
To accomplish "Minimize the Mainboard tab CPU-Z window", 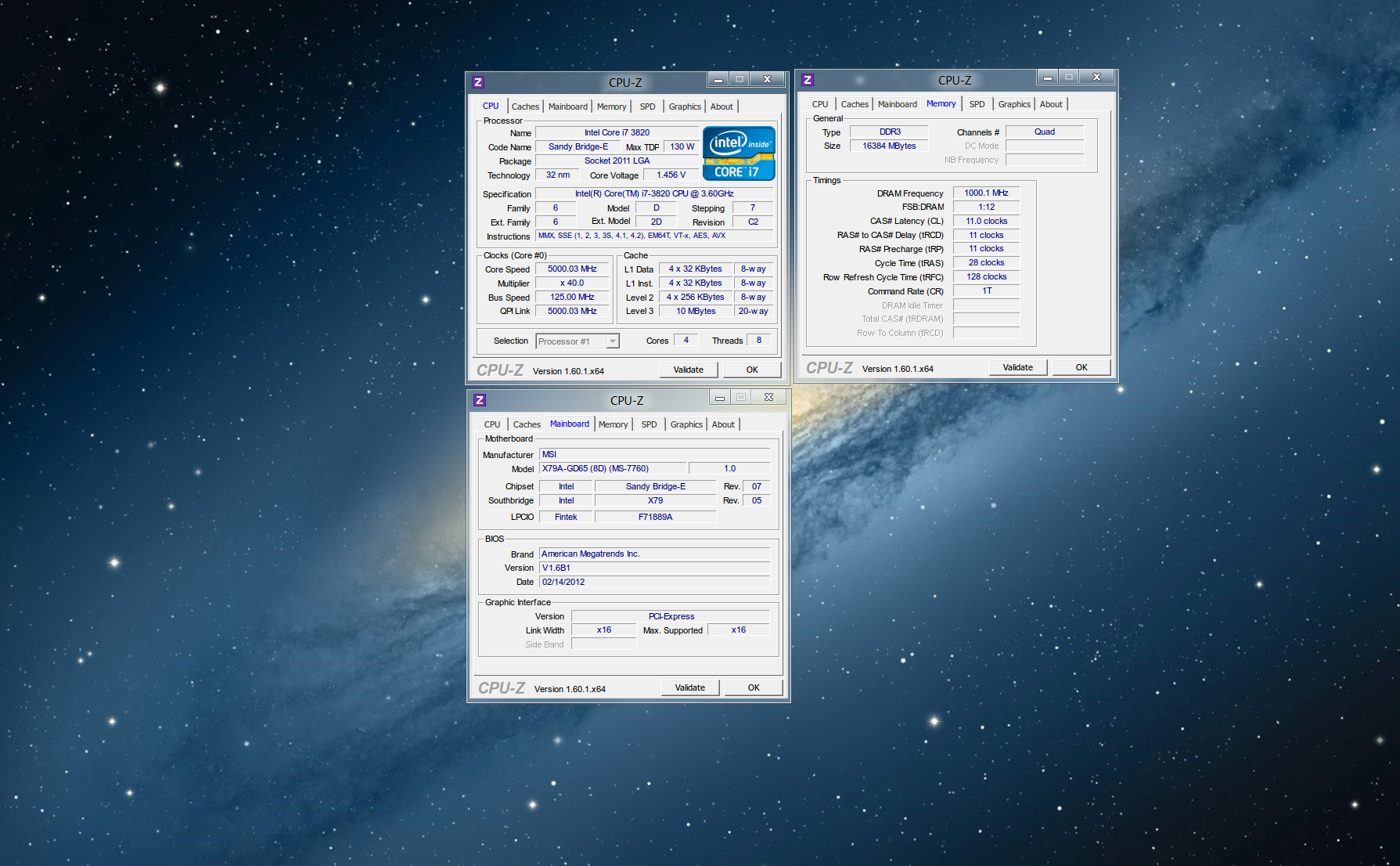I will click(x=720, y=397).
